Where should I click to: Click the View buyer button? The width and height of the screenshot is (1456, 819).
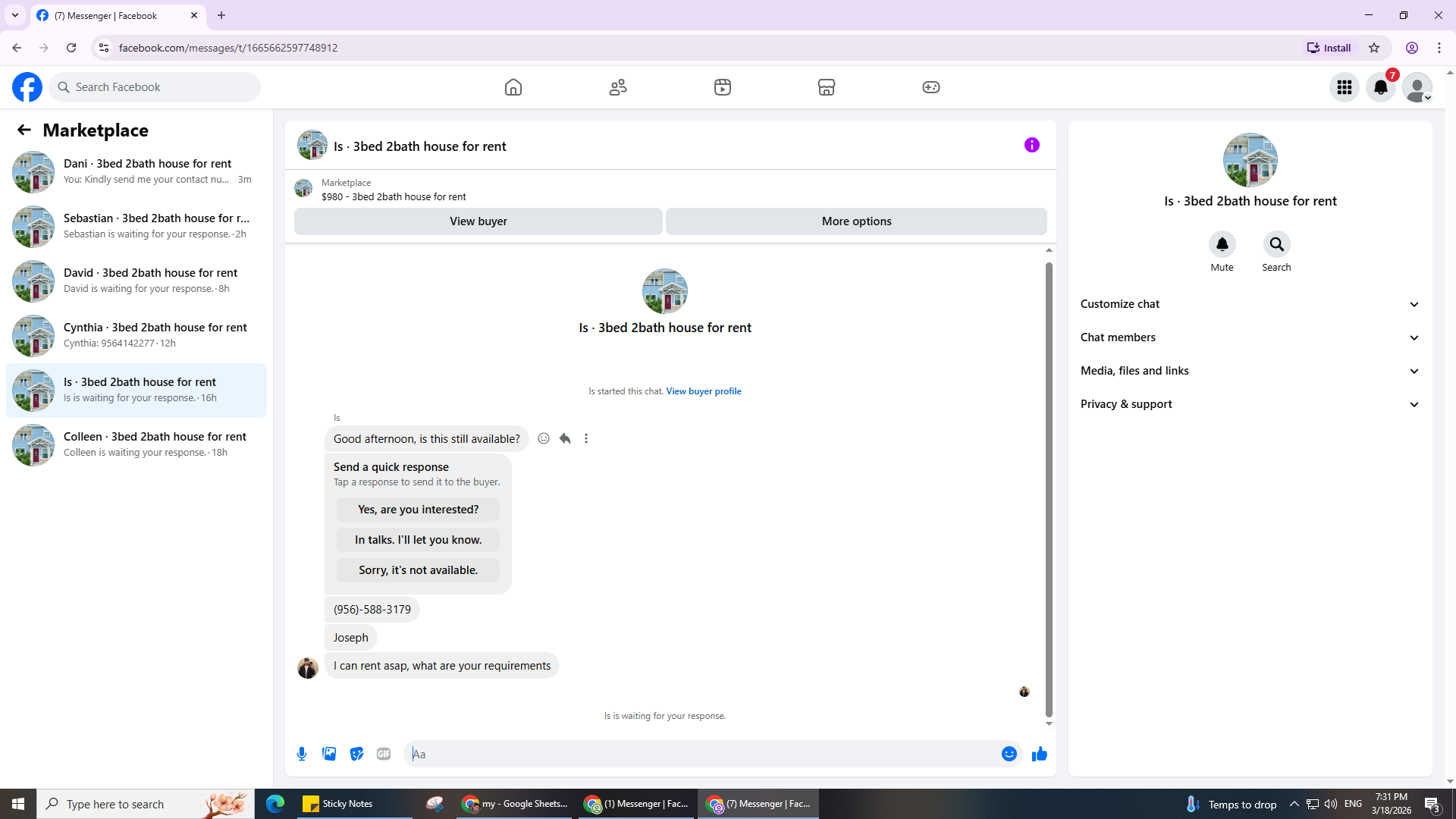(478, 221)
